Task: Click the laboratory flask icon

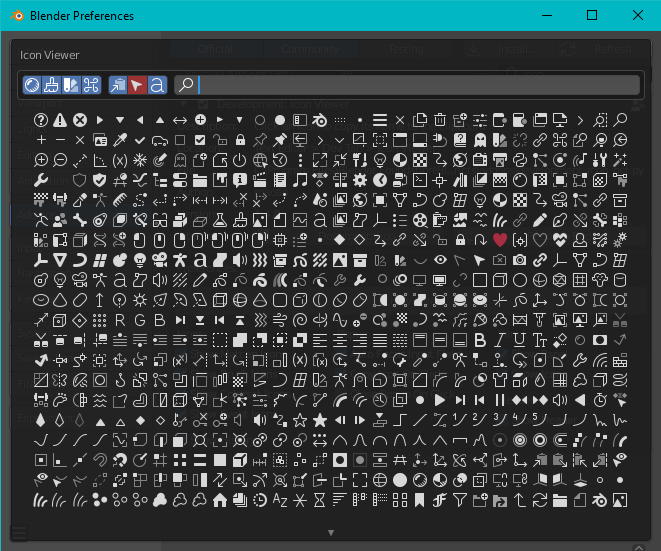Action: (220, 220)
